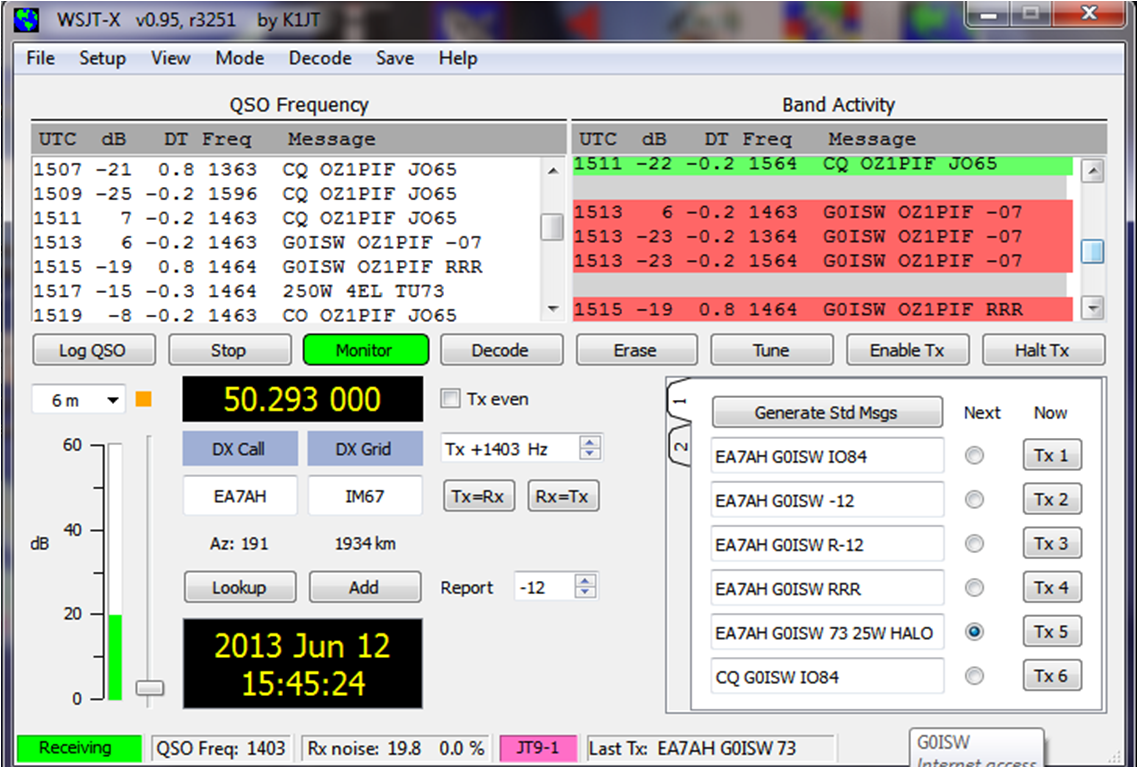The height and width of the screenshot is (768, 1138).
Task: Click the Rx=Tx button
Action: coord(563,497)
